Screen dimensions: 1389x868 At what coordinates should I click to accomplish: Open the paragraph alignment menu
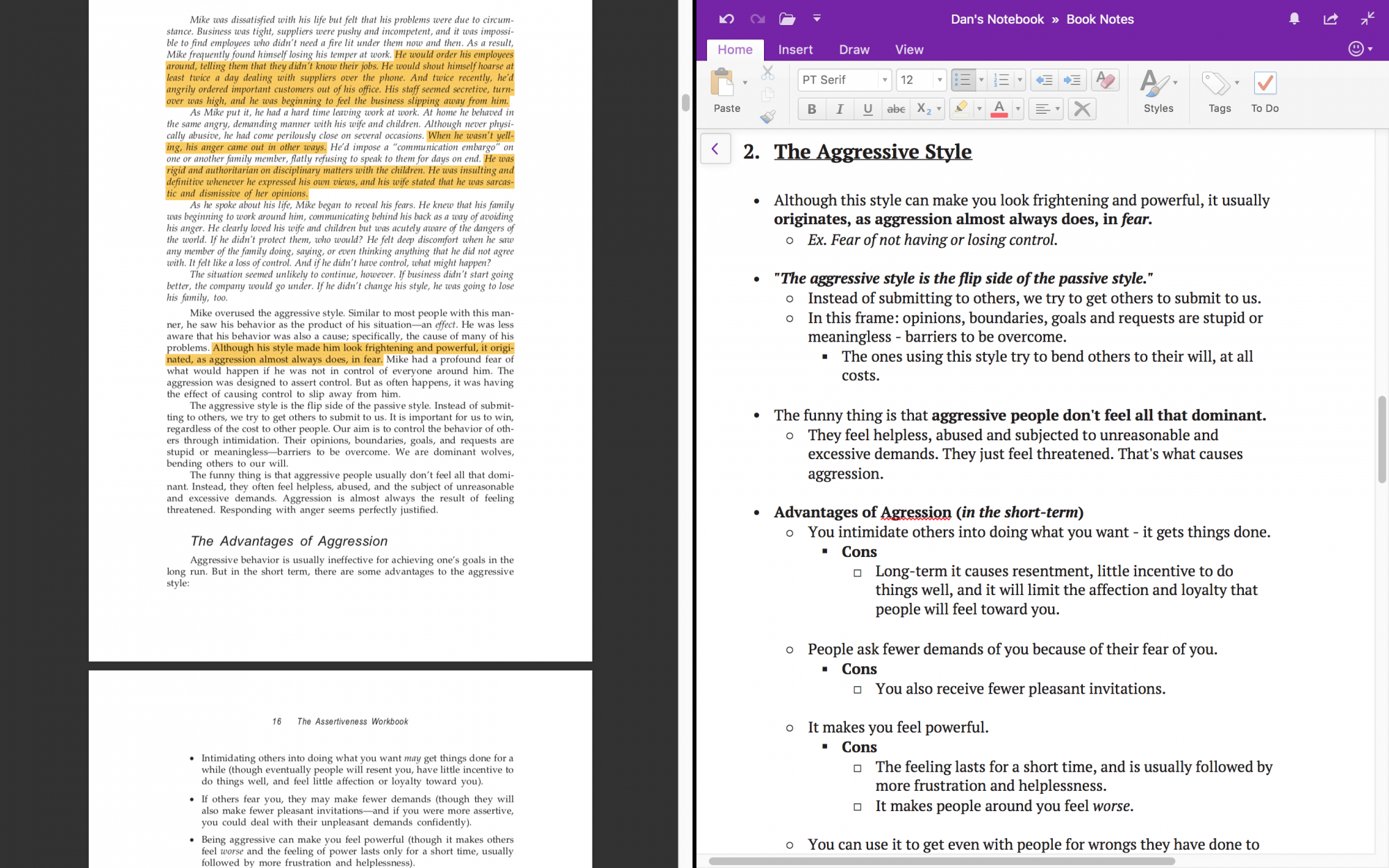point(1047,109)
